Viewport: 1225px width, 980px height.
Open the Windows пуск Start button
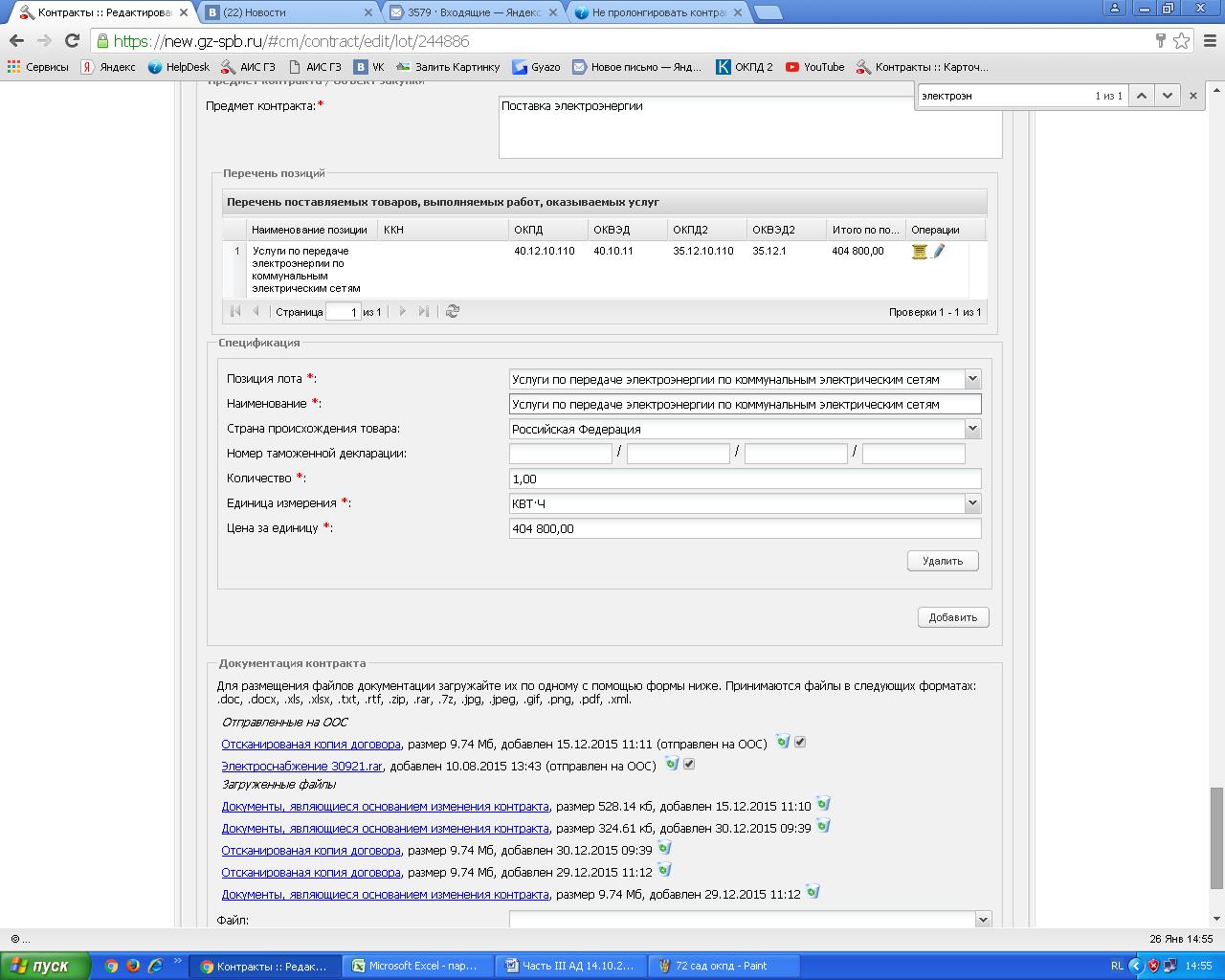[x=45, y=966]
